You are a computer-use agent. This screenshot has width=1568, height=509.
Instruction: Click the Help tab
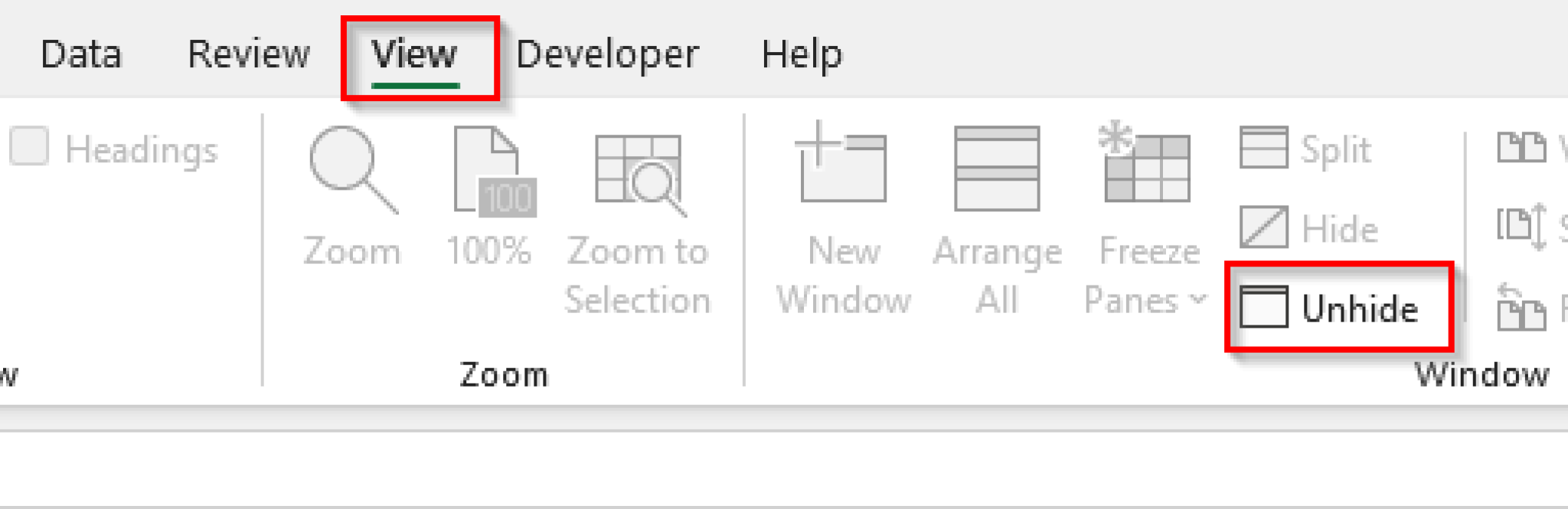click(800, 54)
